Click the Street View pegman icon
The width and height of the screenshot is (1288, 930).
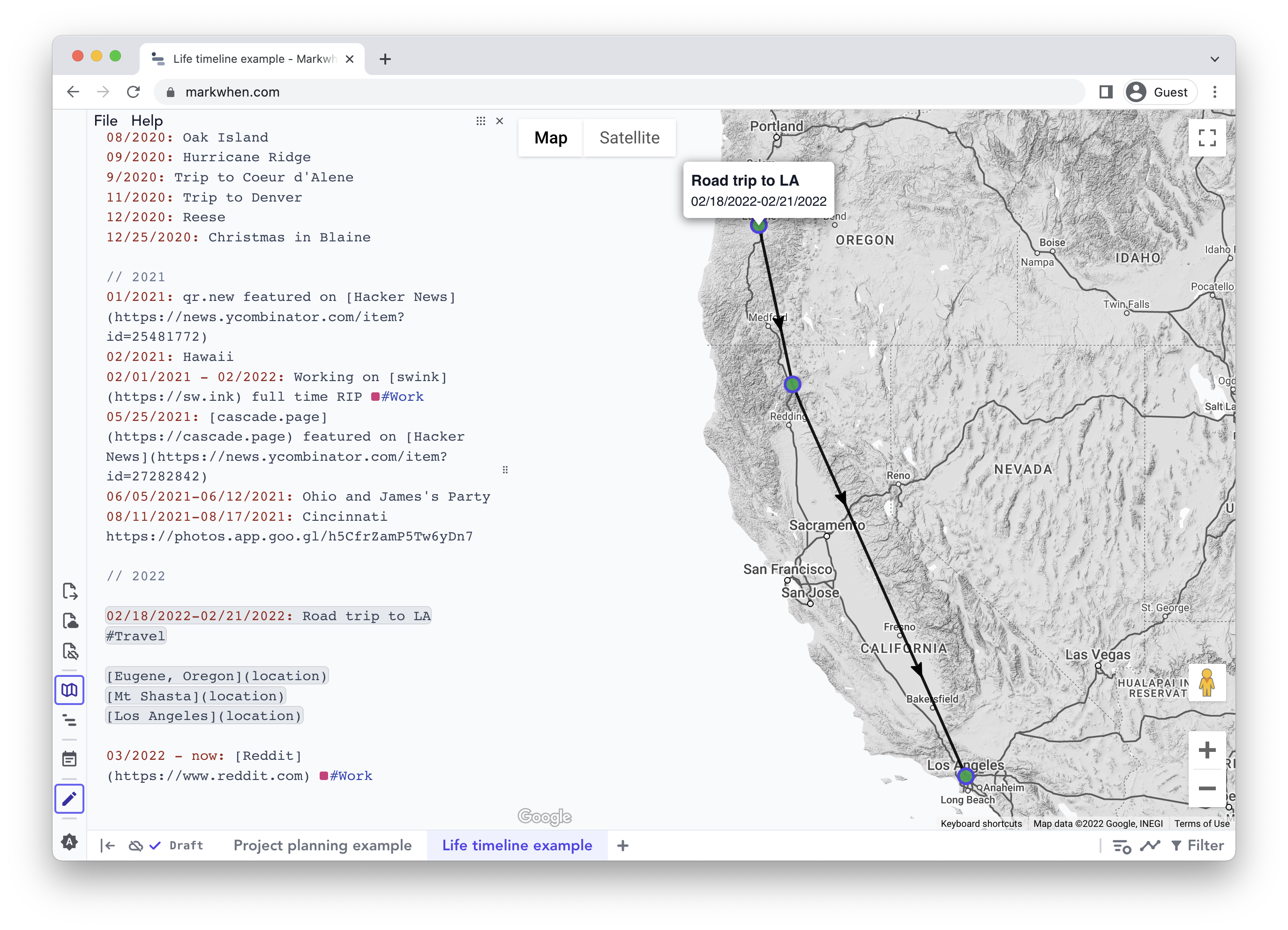click(x=1207, y=682)
